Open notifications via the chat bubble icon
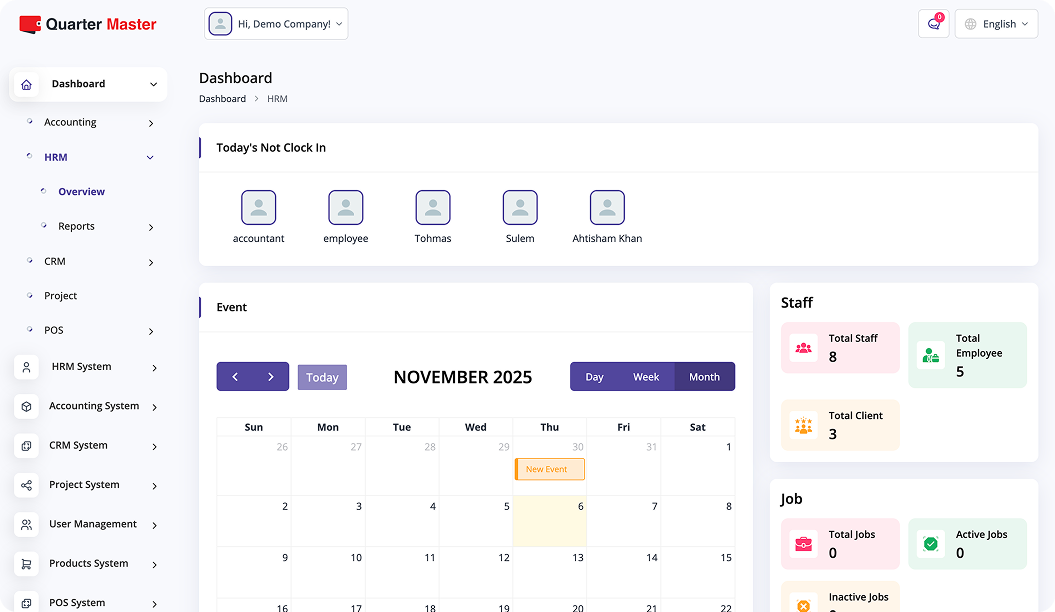This screenshot has height=612, width=1055. [933, 23]
